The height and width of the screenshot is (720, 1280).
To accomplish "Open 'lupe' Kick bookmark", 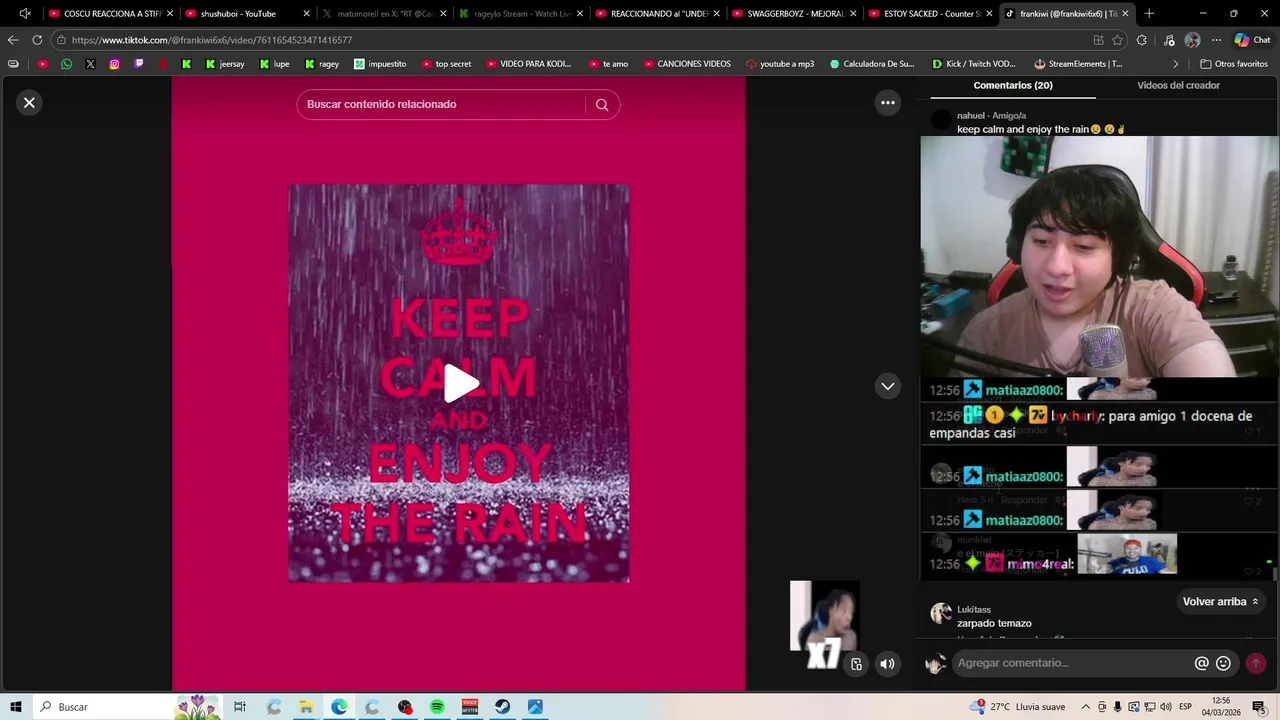I will [274, 64].
